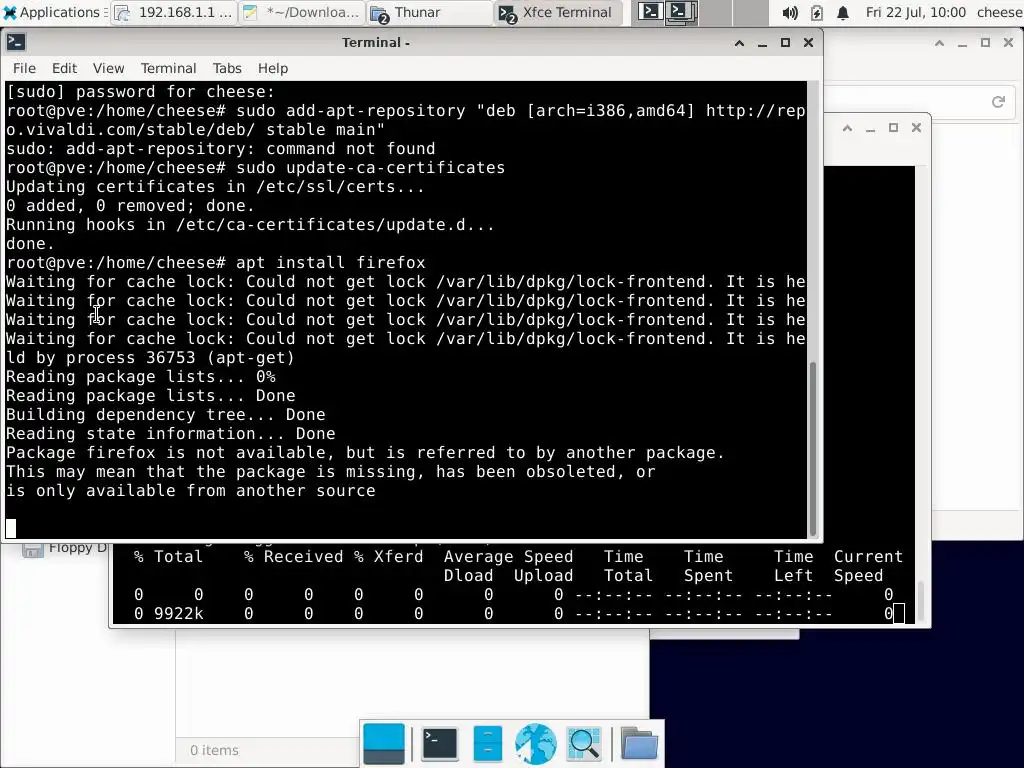Close the front Terminal window
The image size is (1024, 768).
click(808, 42)
